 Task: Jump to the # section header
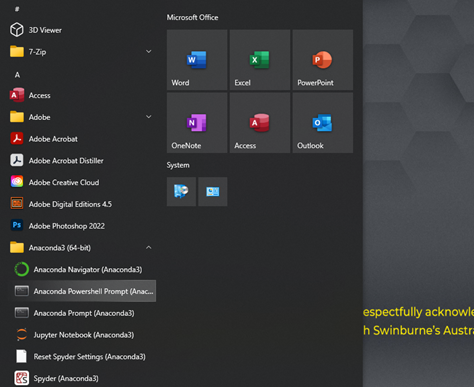coord(17,9)
